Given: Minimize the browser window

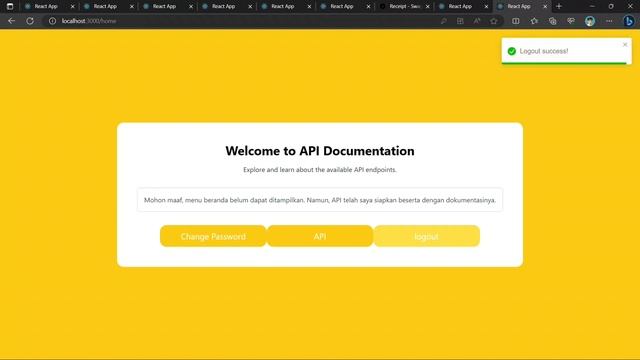Looking at the screenshot, I should (x=592, y=6).
